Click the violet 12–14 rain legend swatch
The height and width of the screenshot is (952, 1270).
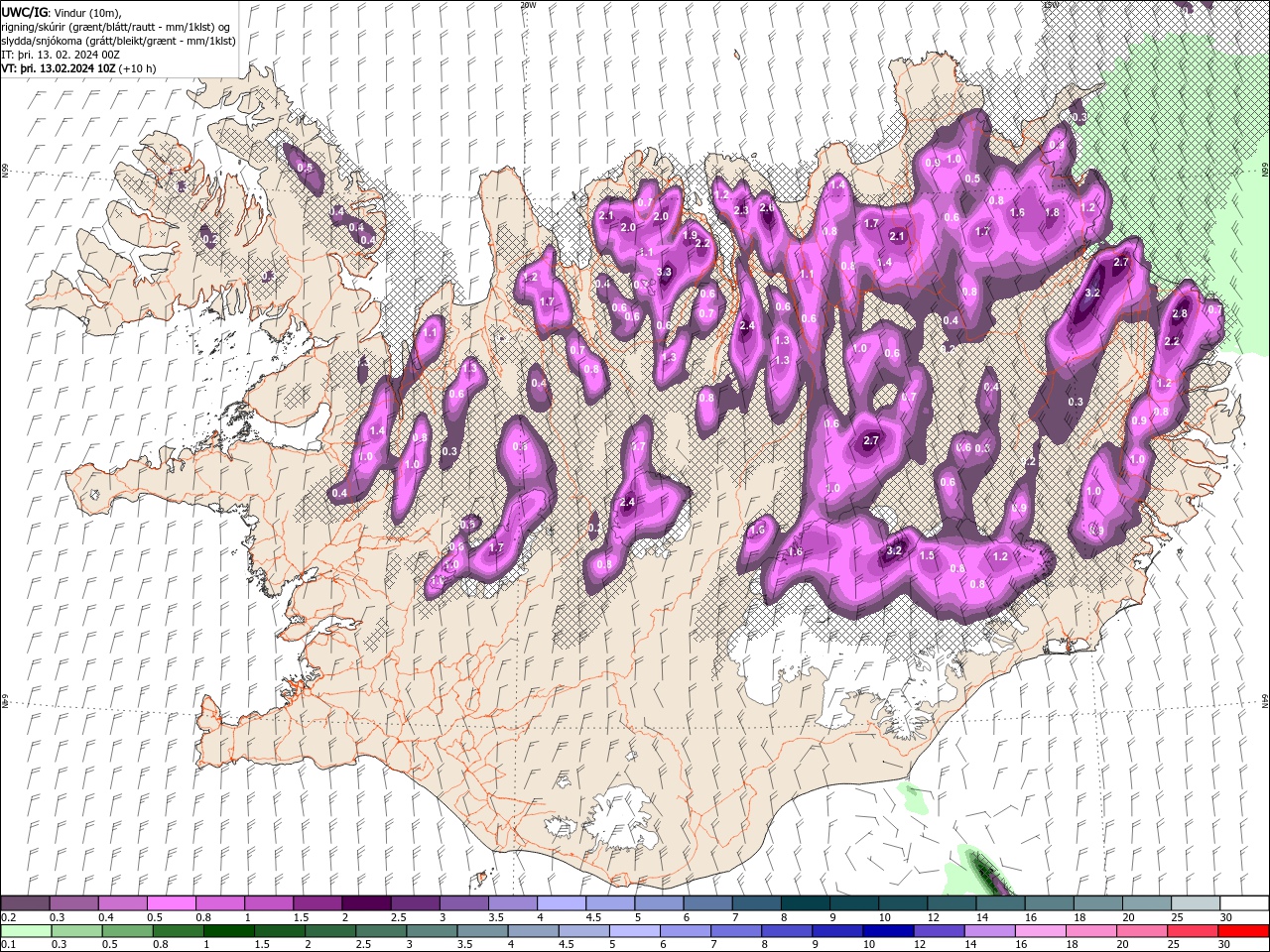[x=939, y=931]
